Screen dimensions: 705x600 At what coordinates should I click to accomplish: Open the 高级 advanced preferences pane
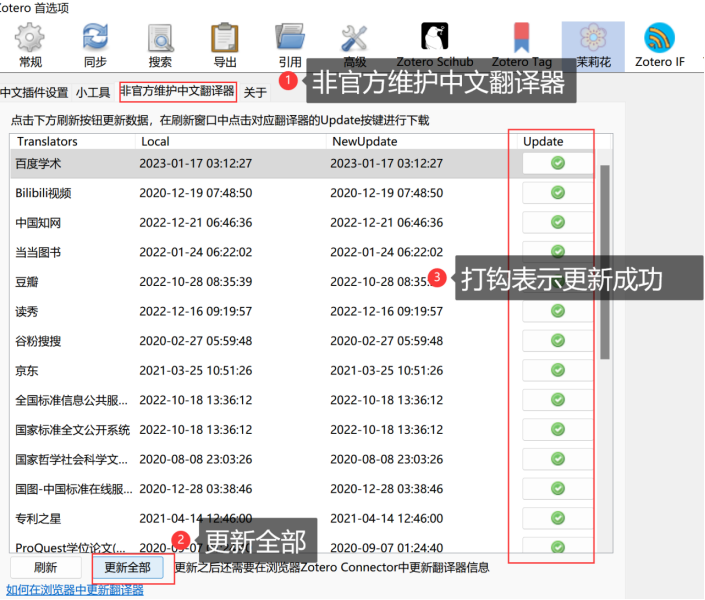[354, 46]
